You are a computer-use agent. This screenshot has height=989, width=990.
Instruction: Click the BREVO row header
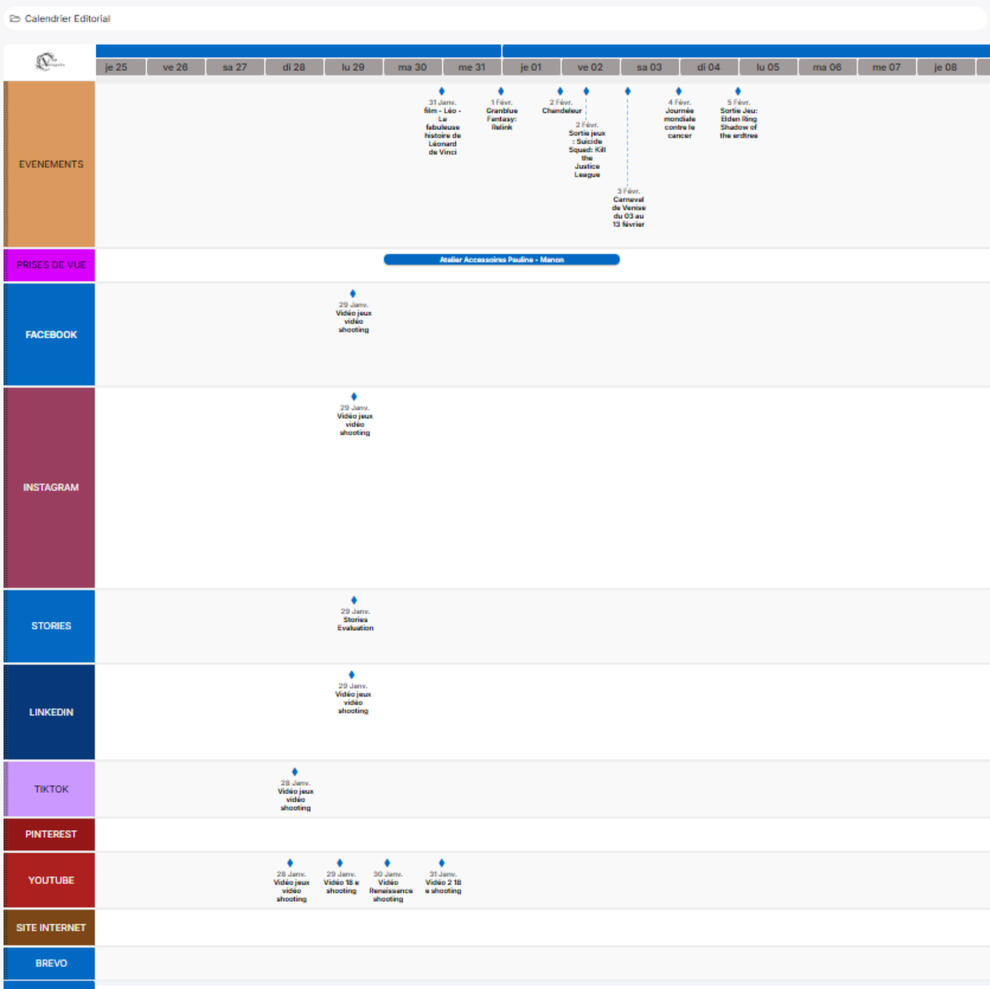(50, 963)
